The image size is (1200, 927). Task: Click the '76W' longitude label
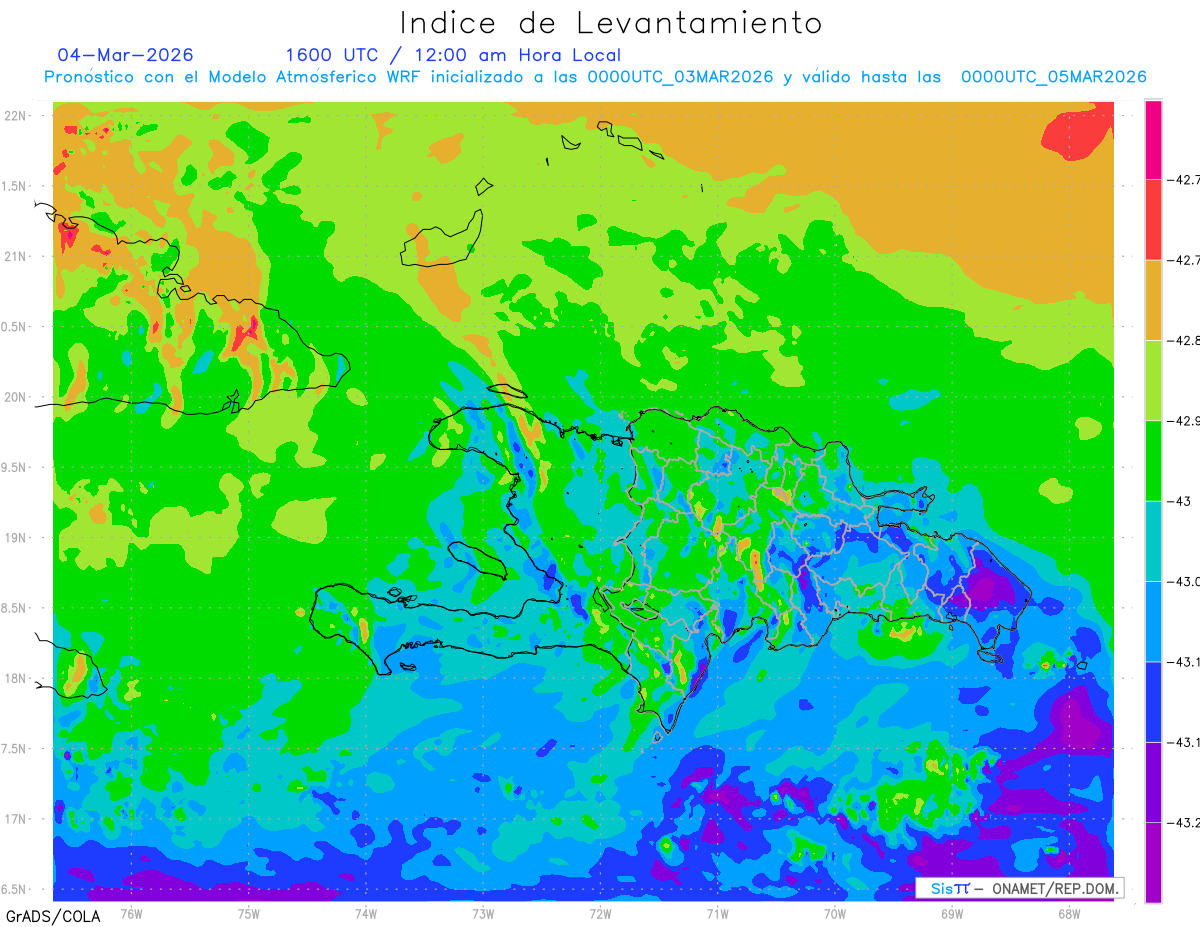(x=132, y=913)
